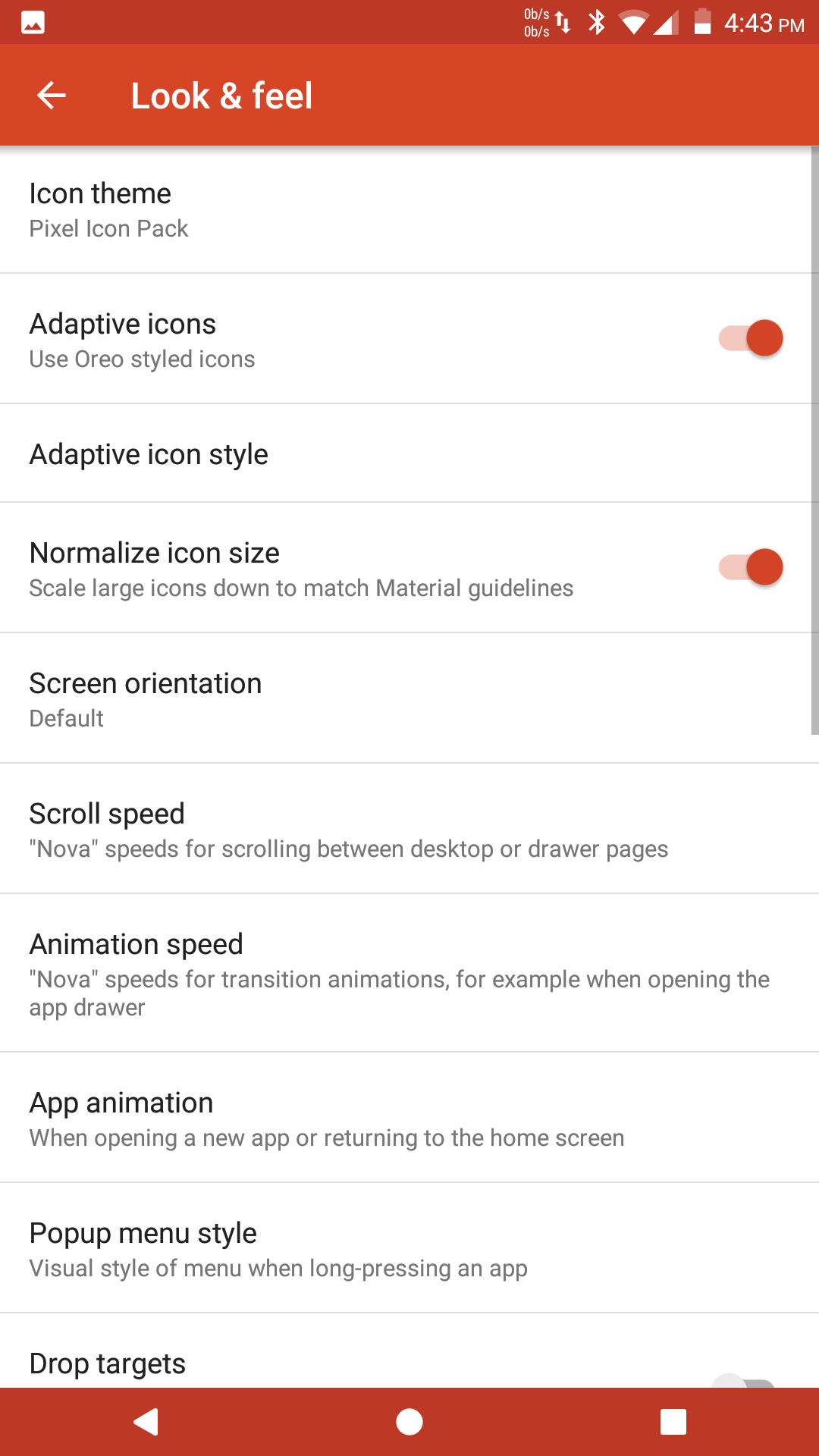
Task: Tap the recent apps square button
Action: click(673, 1422)
